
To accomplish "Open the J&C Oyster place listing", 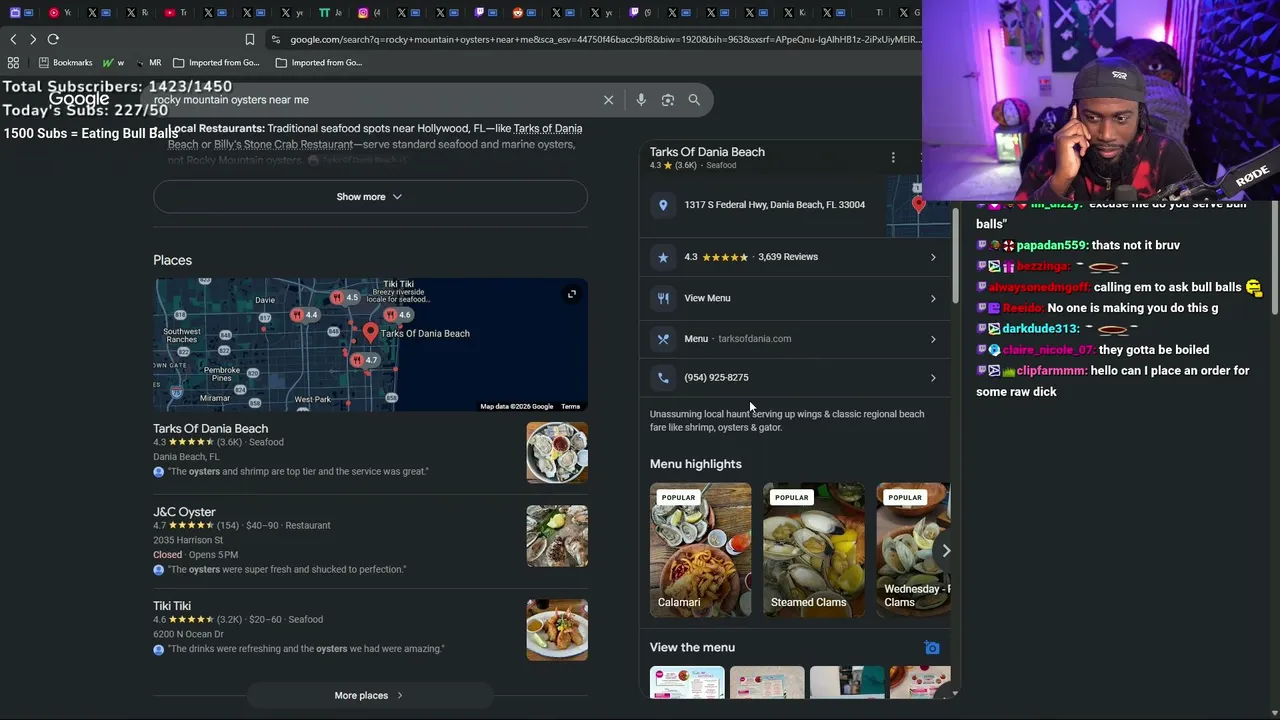I will click(x=184, y=512).
